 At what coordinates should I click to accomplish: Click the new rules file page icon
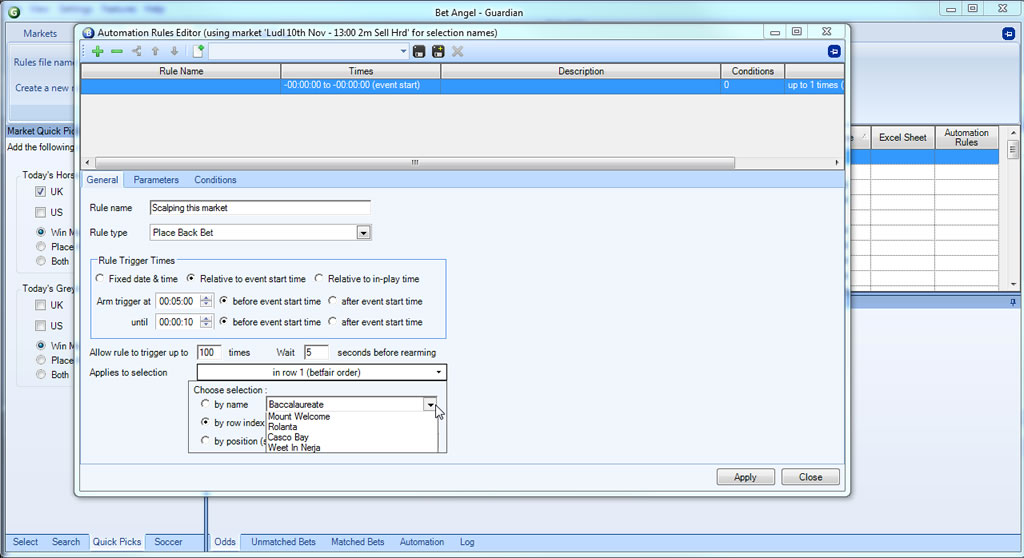(x=198, y=51)
